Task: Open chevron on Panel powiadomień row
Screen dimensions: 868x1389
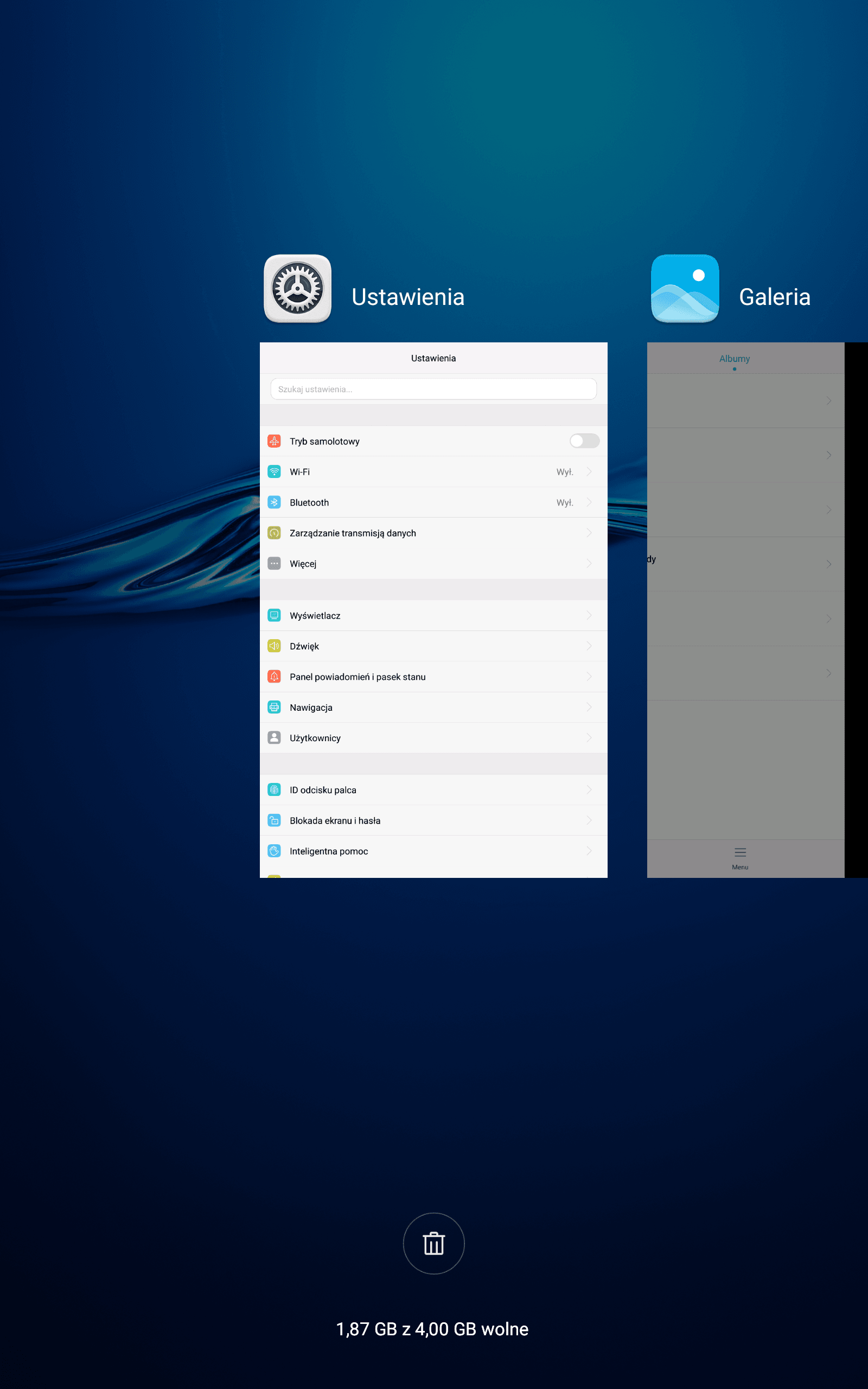Action: pyautogui.click(x=589, y=677)
